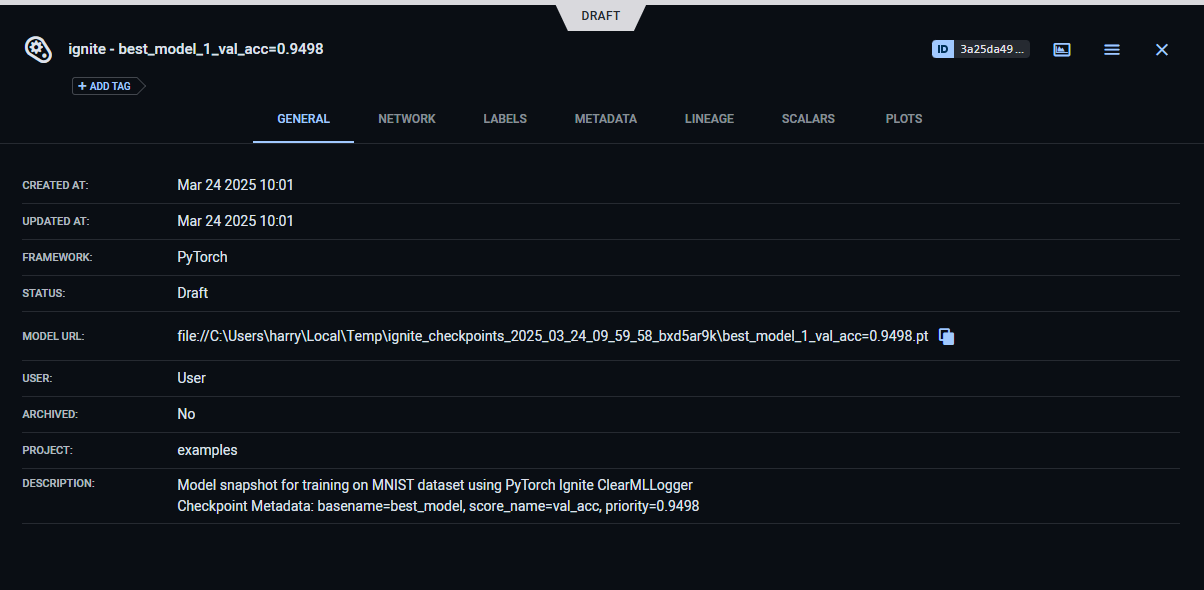Click the model icon beside the title
The height and width of the screenshot is (590, 1204).
[38, 49]
